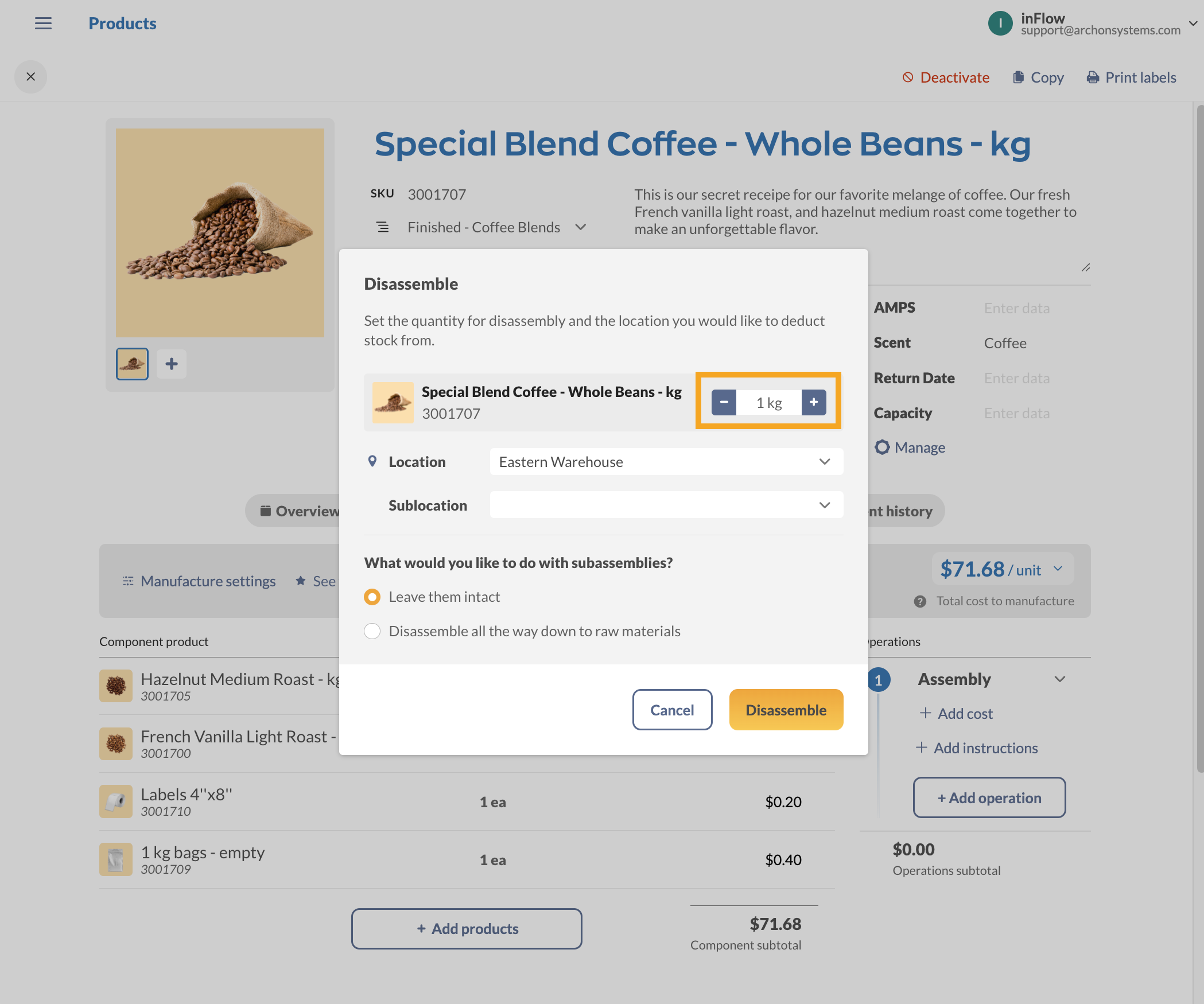The image size is (1204, 1004).
Task: Expand the account menu chevron next to inFlow
Action: (x=1193, y=24)
